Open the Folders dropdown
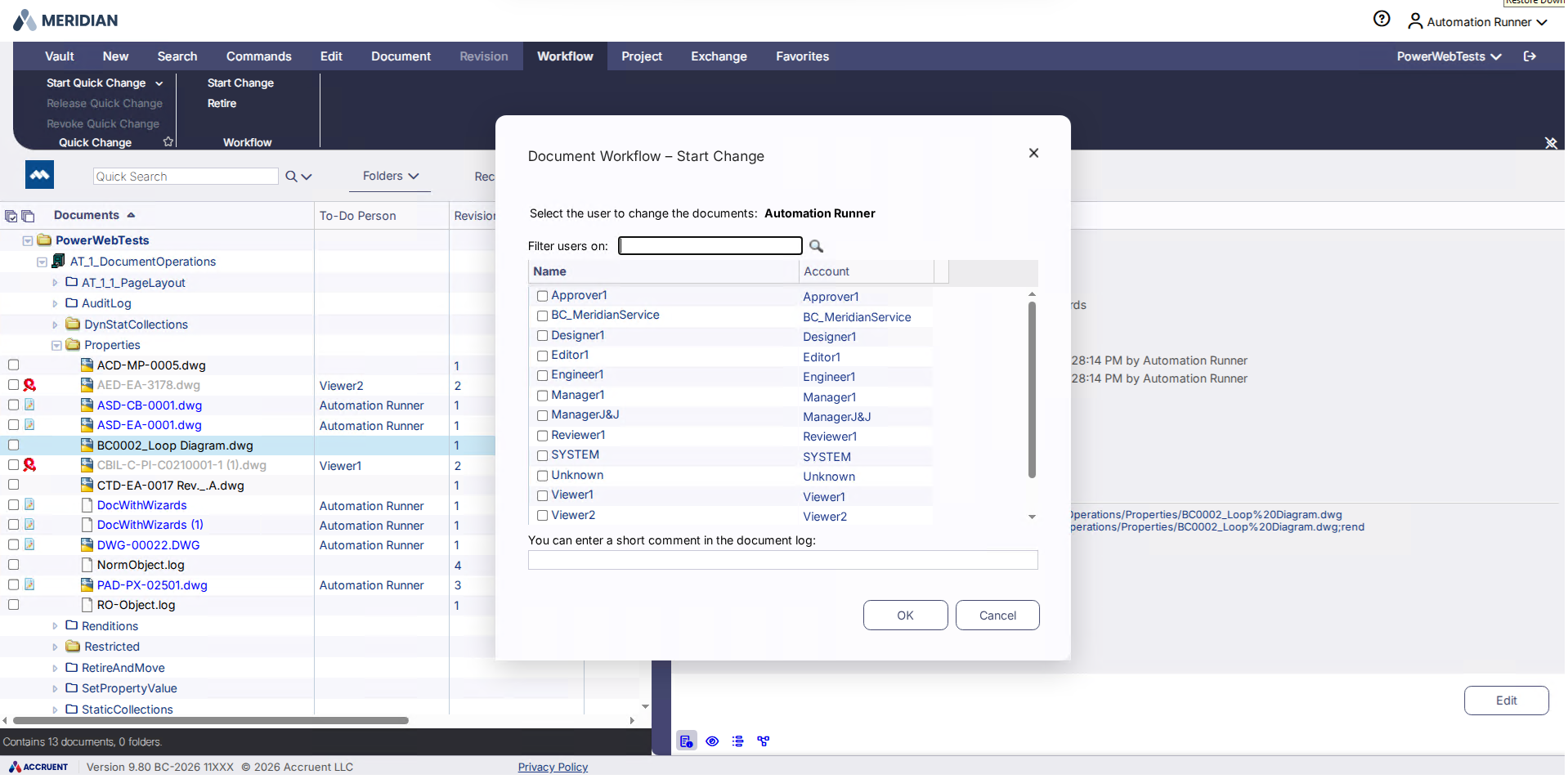The height and width of the screenshot is (779, 1568). 390,176
